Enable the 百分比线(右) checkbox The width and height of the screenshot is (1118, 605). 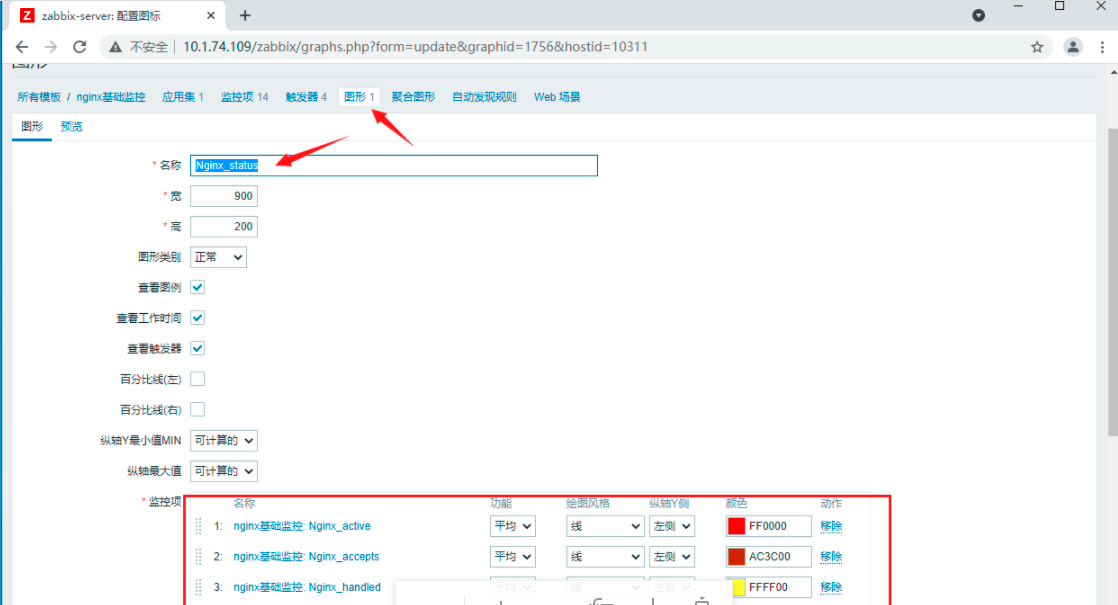coord(198,410)
